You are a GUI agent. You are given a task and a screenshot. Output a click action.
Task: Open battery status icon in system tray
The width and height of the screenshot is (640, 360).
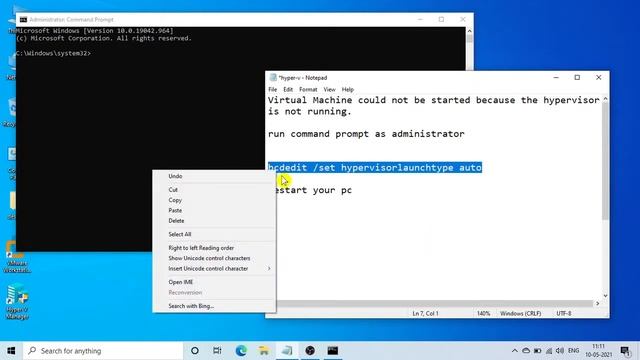(x=538, y=351)
